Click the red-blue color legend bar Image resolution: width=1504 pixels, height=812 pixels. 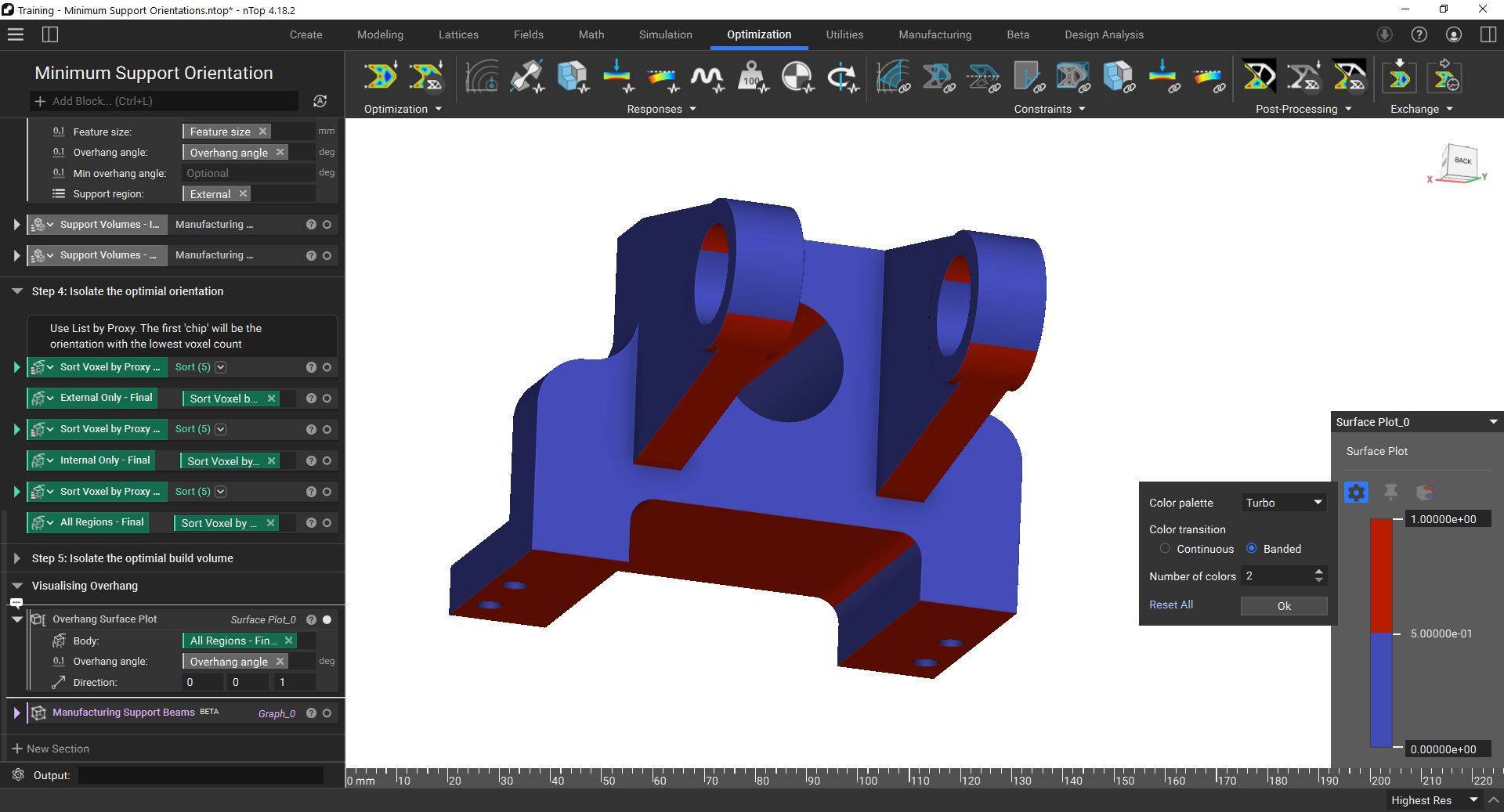pyautogui.click(x=1380, y=633)
